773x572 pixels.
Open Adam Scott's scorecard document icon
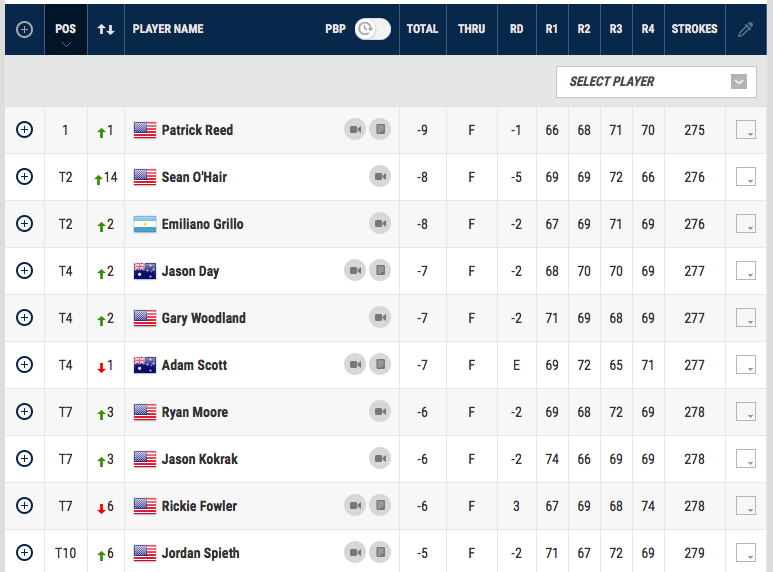click(x=380, y=365)
